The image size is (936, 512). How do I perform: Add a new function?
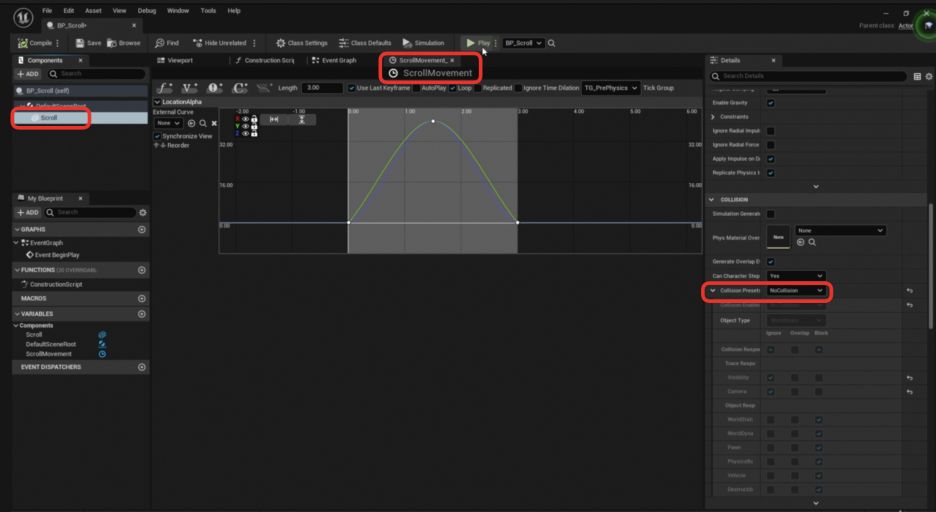pyautogui.click(x=141, y=270)
